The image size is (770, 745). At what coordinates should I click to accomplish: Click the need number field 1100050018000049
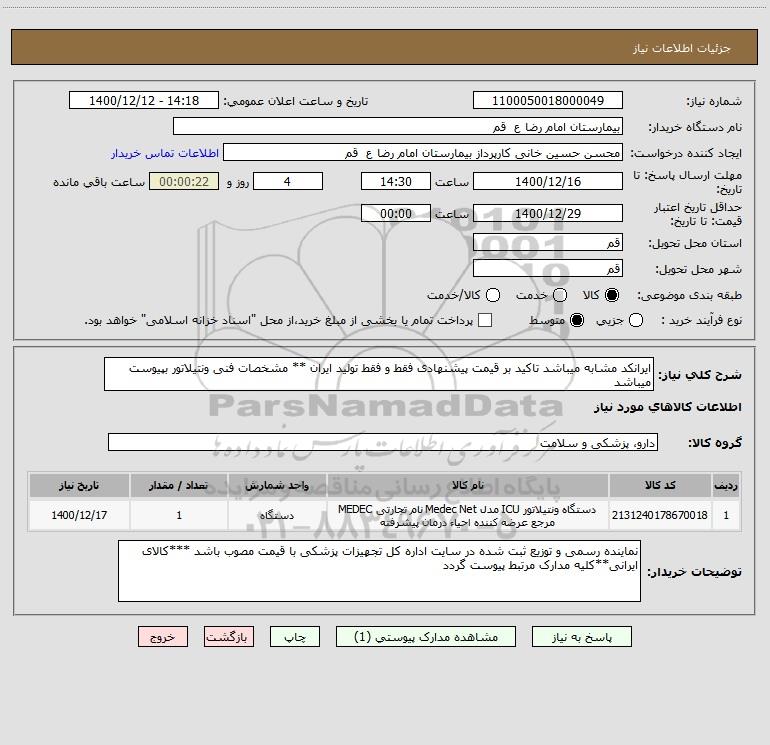click(x=548, y=101)
